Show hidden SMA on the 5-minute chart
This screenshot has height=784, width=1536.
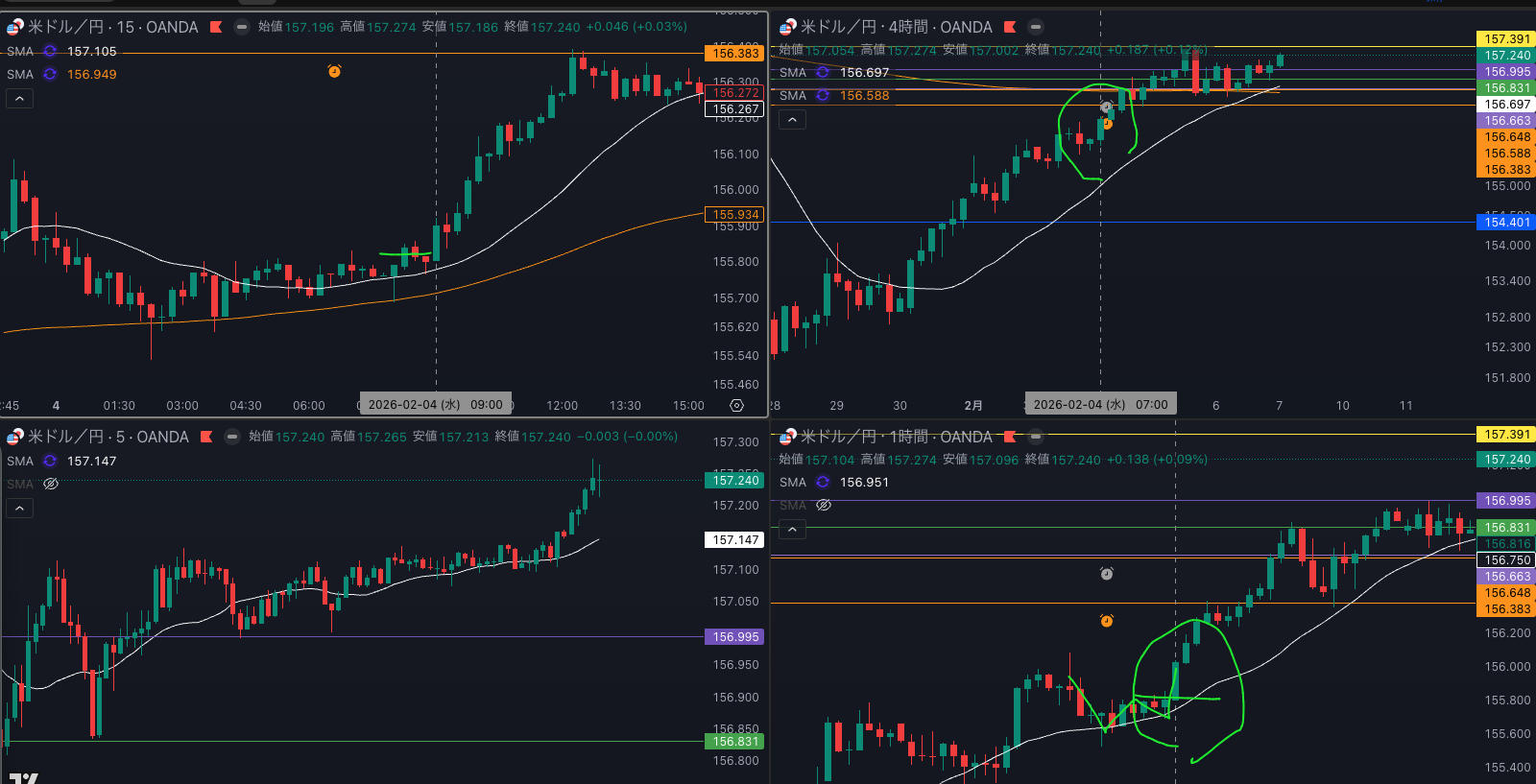(51, 485)
